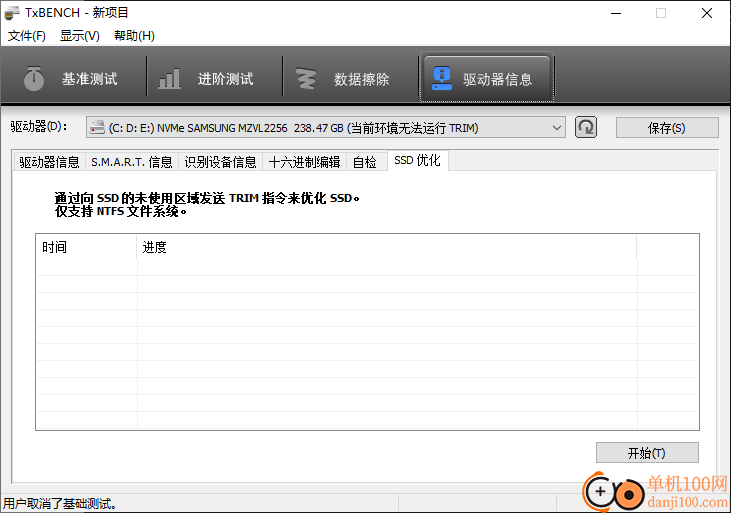Click the 驱动器(D): label

[x=39, y=126]
